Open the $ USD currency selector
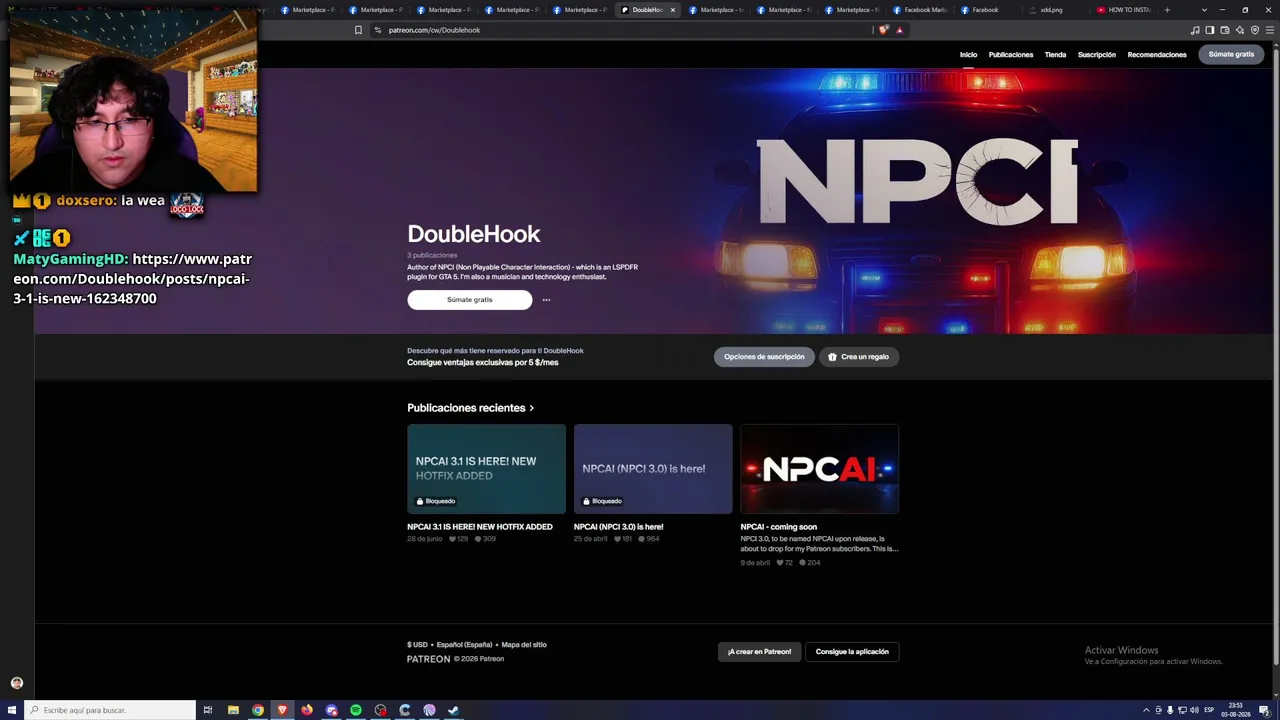 (x=417, y=645)
